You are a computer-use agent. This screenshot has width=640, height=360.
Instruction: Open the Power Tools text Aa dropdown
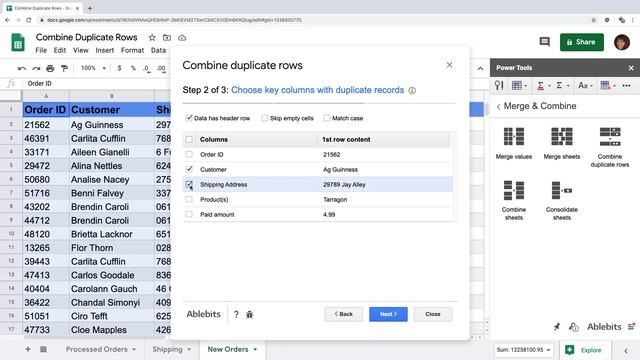tap(585, 85)
